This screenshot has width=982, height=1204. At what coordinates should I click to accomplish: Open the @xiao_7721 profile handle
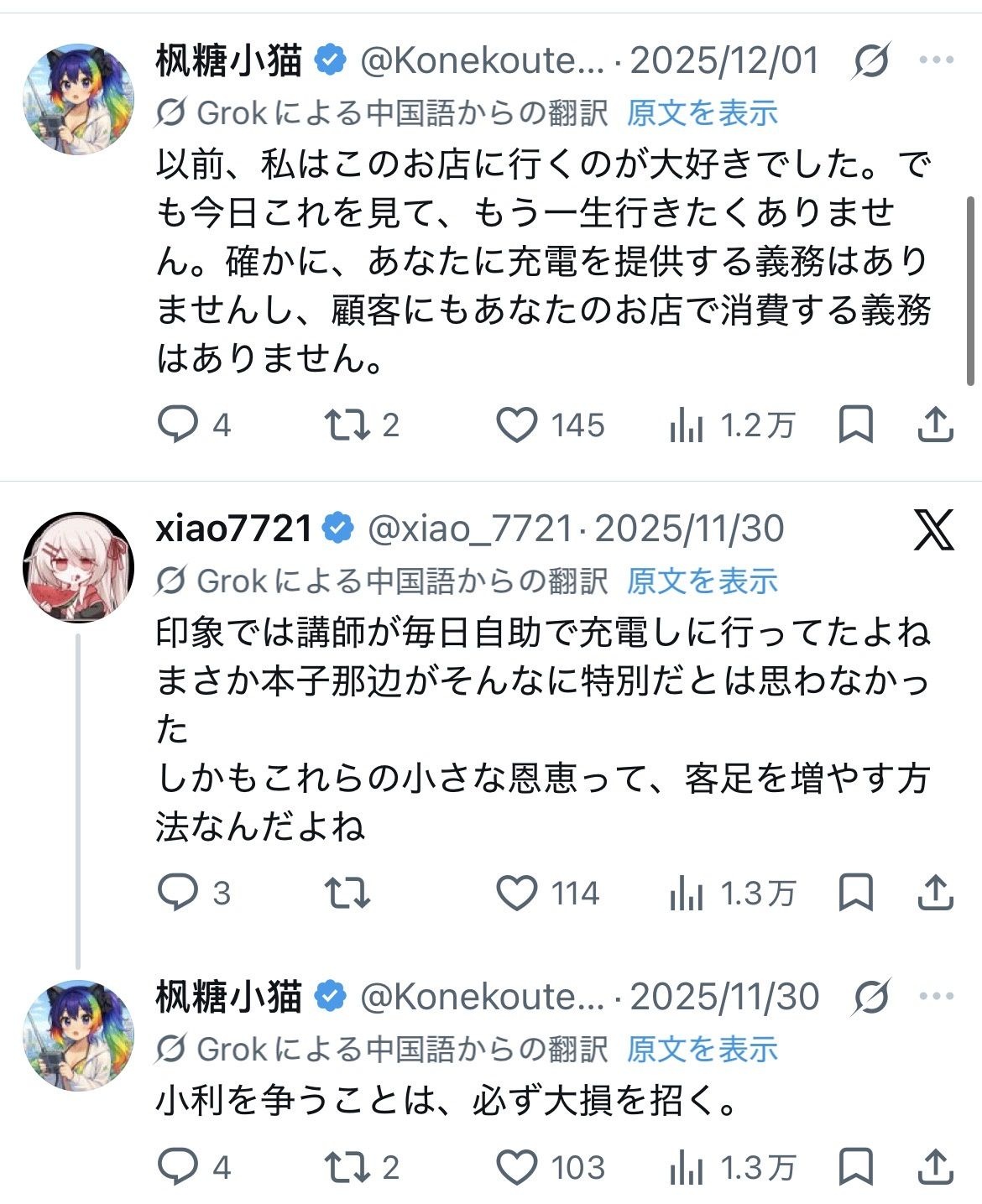coord(471,529)
